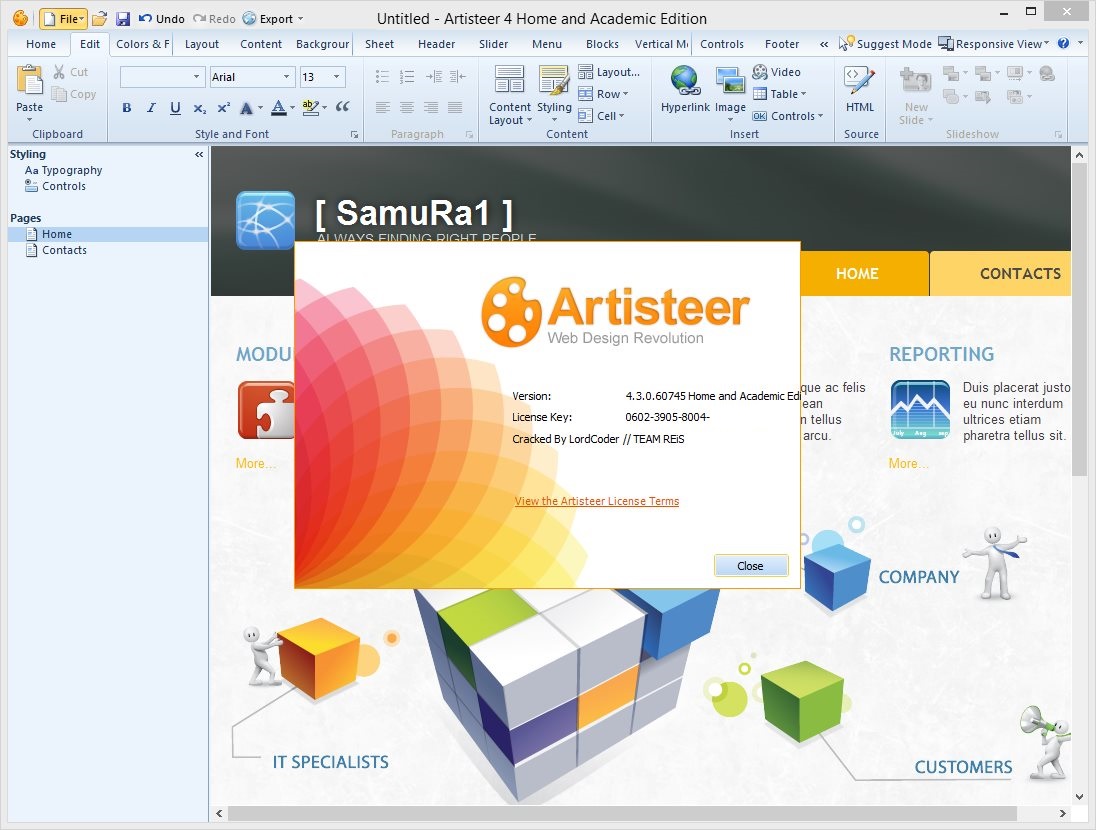Open the font size 13 dropdown

coord(336,77)
